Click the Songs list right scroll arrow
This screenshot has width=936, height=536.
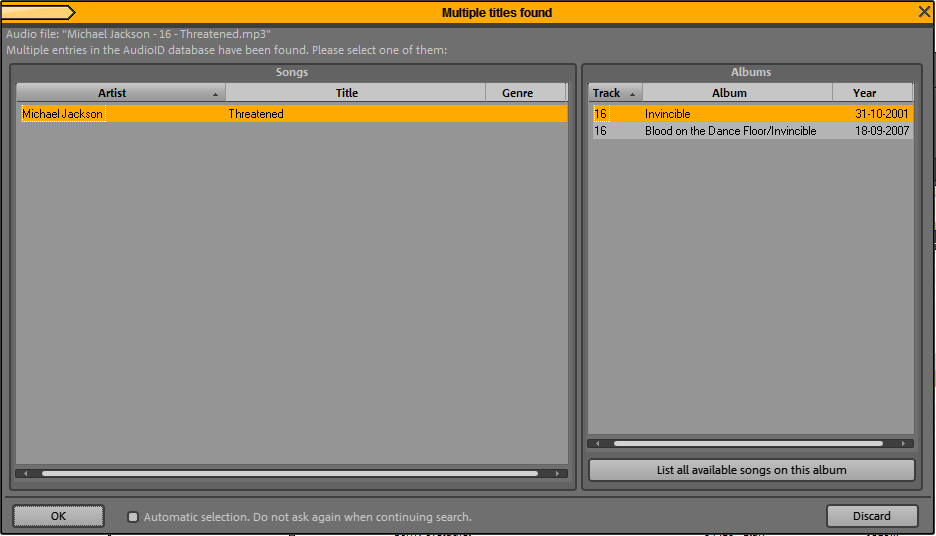point(558,473)
